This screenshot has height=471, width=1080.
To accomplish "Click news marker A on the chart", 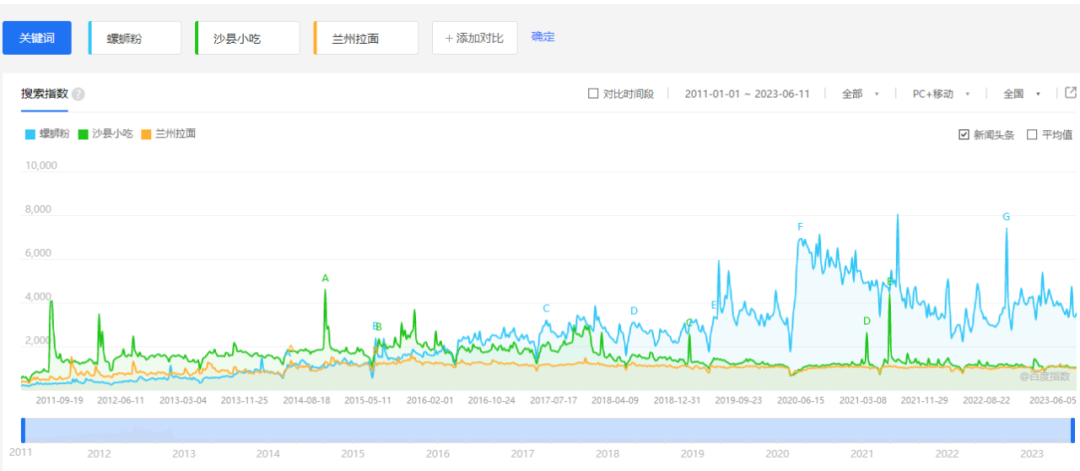I will pos(325,278).
